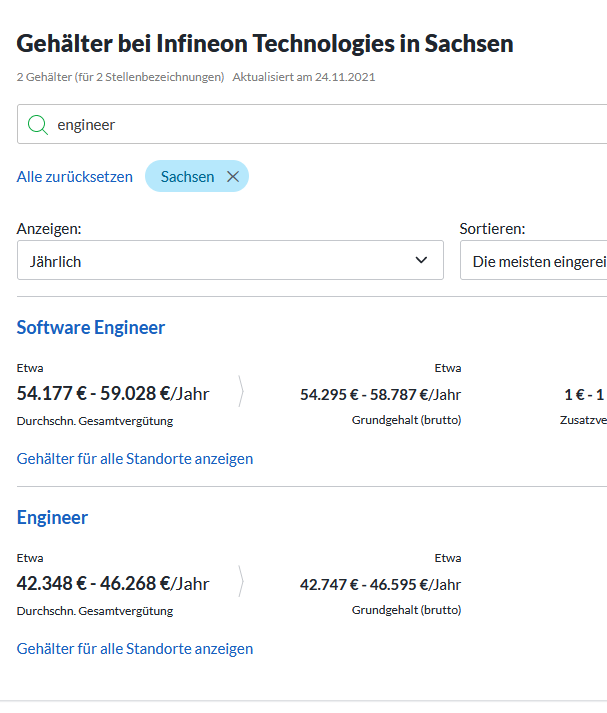Expand the Sortieren dropdown
Viewport: 607px width, 713px height.
click(535, 261)
